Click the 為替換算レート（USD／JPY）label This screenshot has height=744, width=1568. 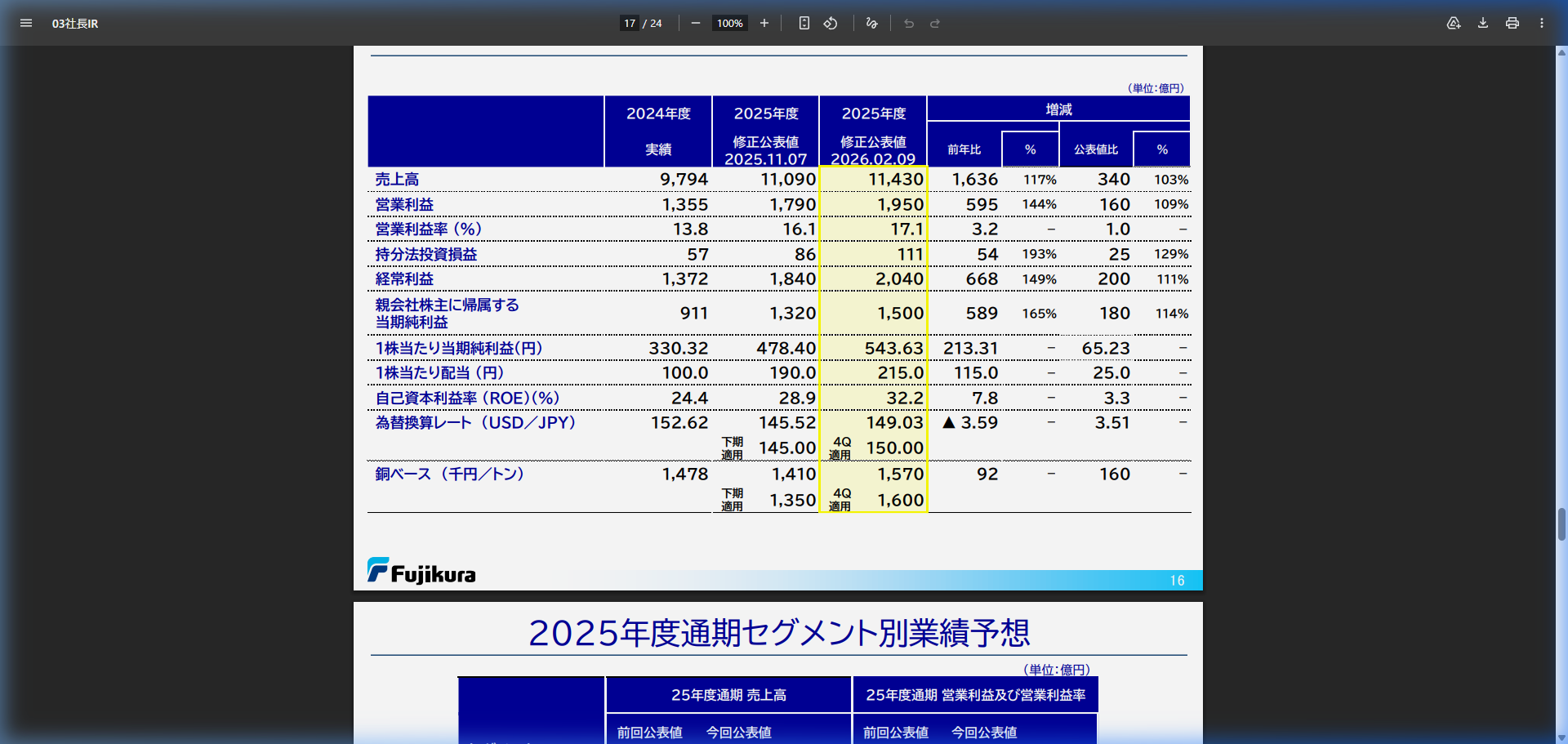(x=474, y=422)
